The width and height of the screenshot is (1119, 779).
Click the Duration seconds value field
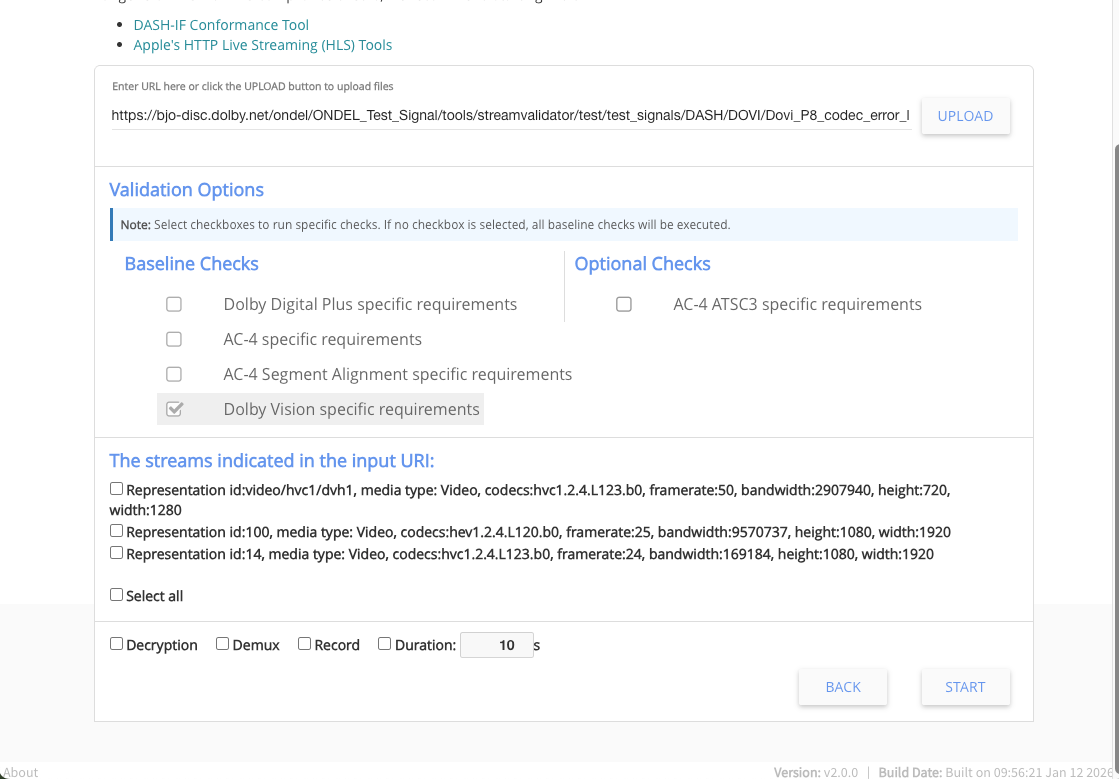(496, 645)
